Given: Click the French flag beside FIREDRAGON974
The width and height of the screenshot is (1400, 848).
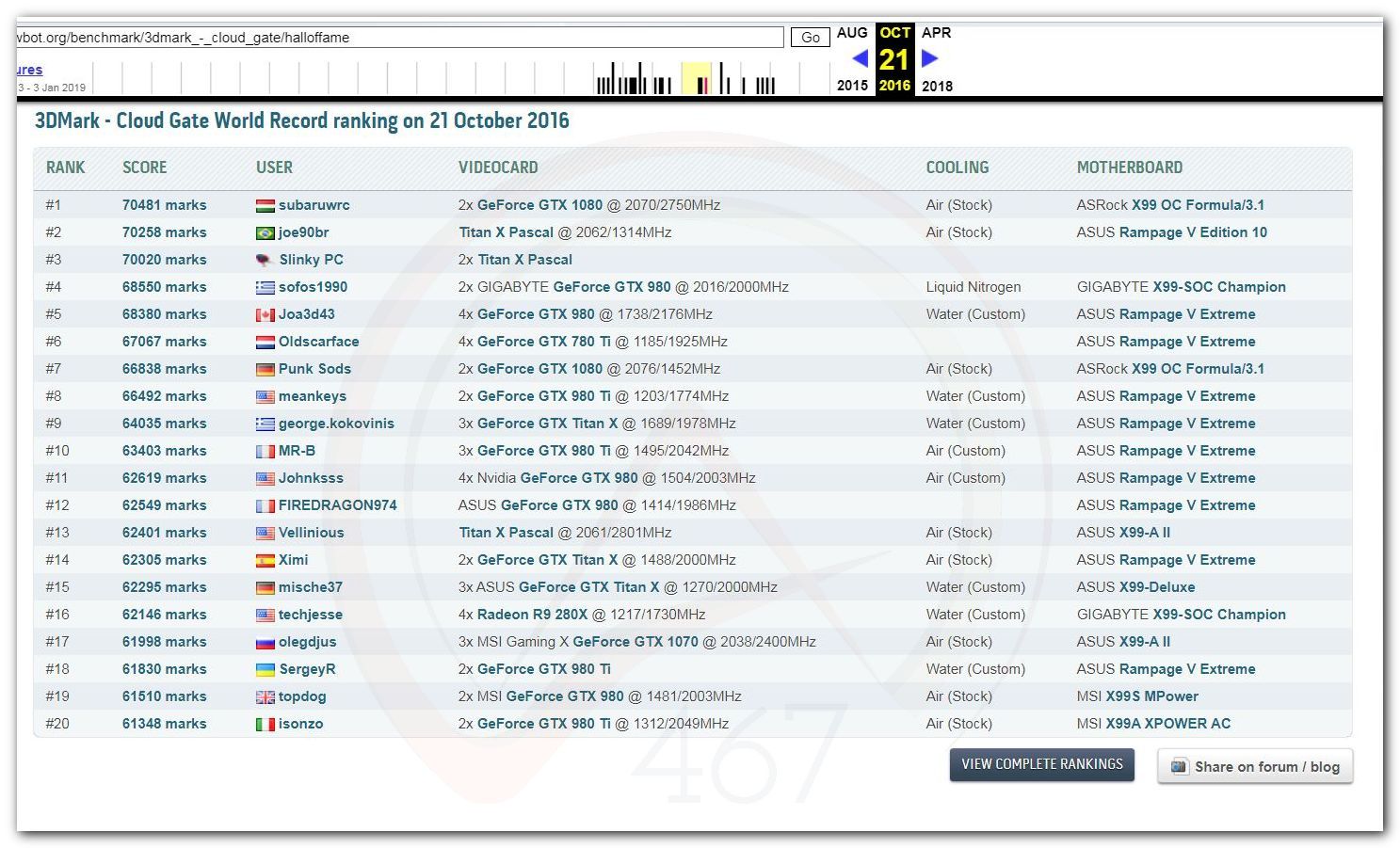Looking at the screenshot, I should point(266,505).
